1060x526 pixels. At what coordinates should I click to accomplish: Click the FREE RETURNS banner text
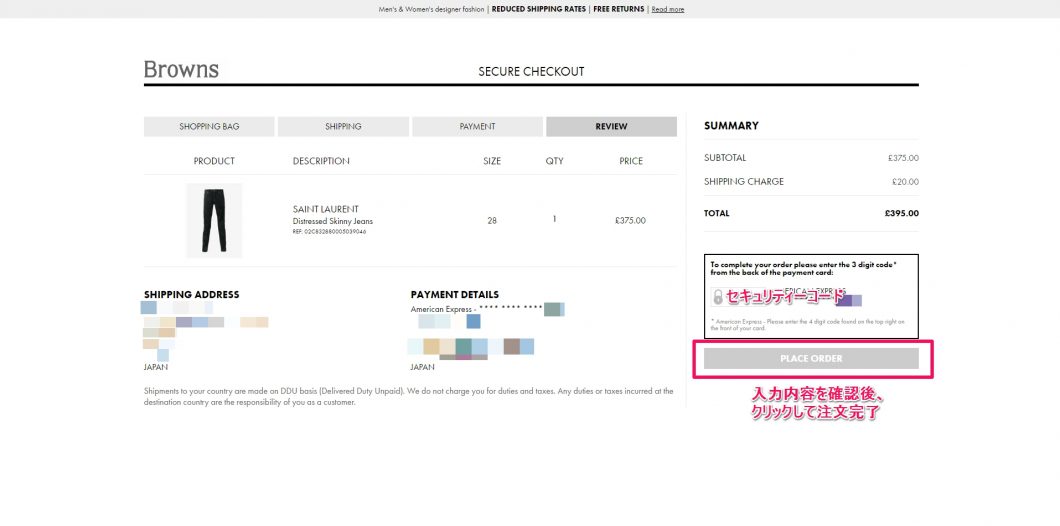click(619, 9)
